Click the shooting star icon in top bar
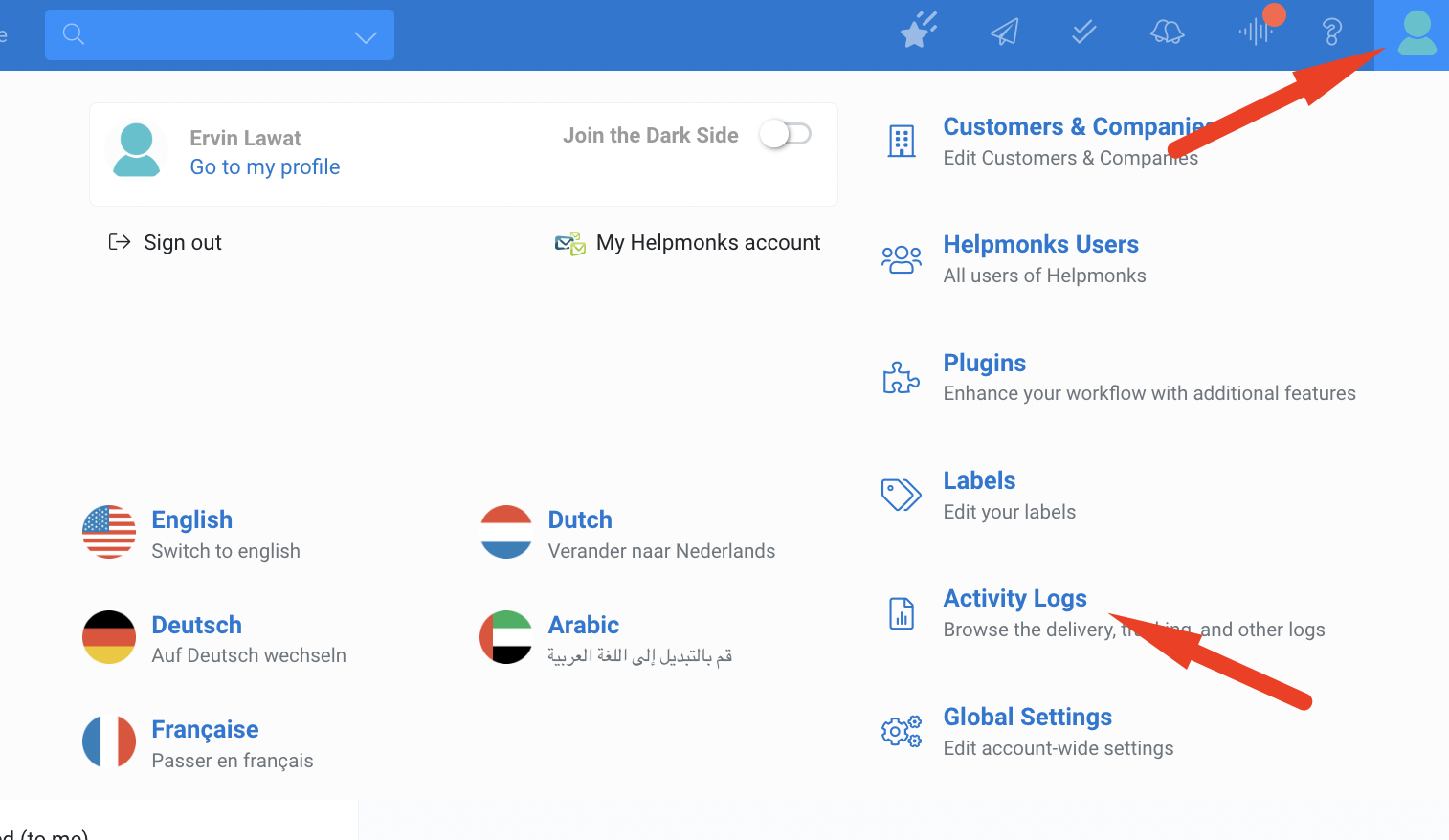Screen dimensions: 1449x840 919,32
